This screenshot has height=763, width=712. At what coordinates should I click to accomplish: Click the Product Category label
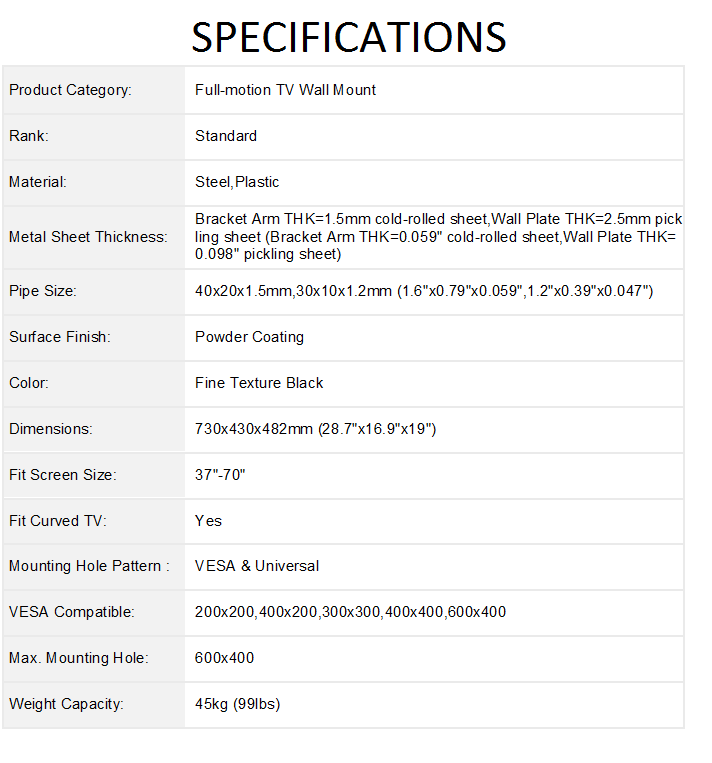pos(70,90)
